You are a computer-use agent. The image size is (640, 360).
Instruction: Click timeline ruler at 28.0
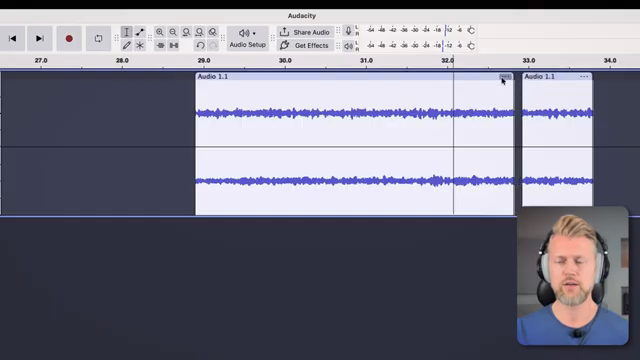tap(122, 60)
